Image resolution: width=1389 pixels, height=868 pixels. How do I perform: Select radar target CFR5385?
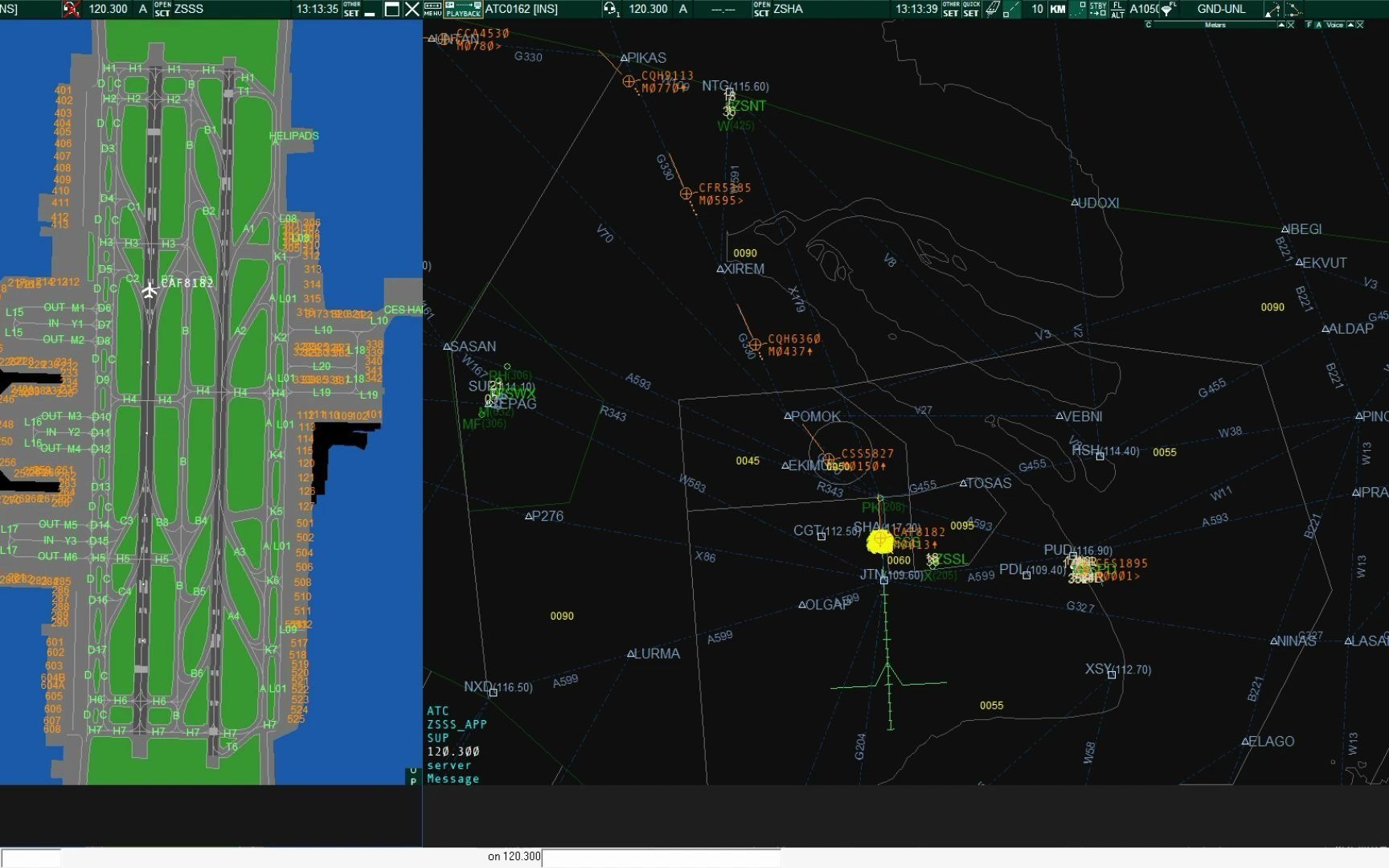click(686, 194)
